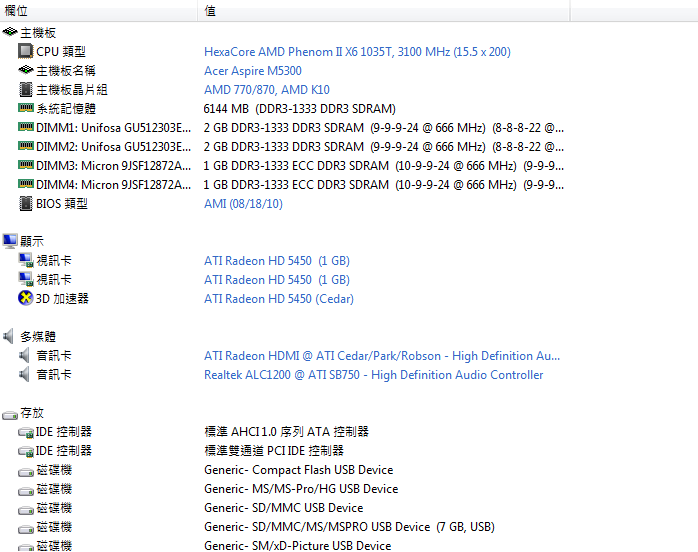Open the ATI Radeon HD 5450 (Cedar) link
The width and height of the screenshot is (698, 552).
click(279, 299)
